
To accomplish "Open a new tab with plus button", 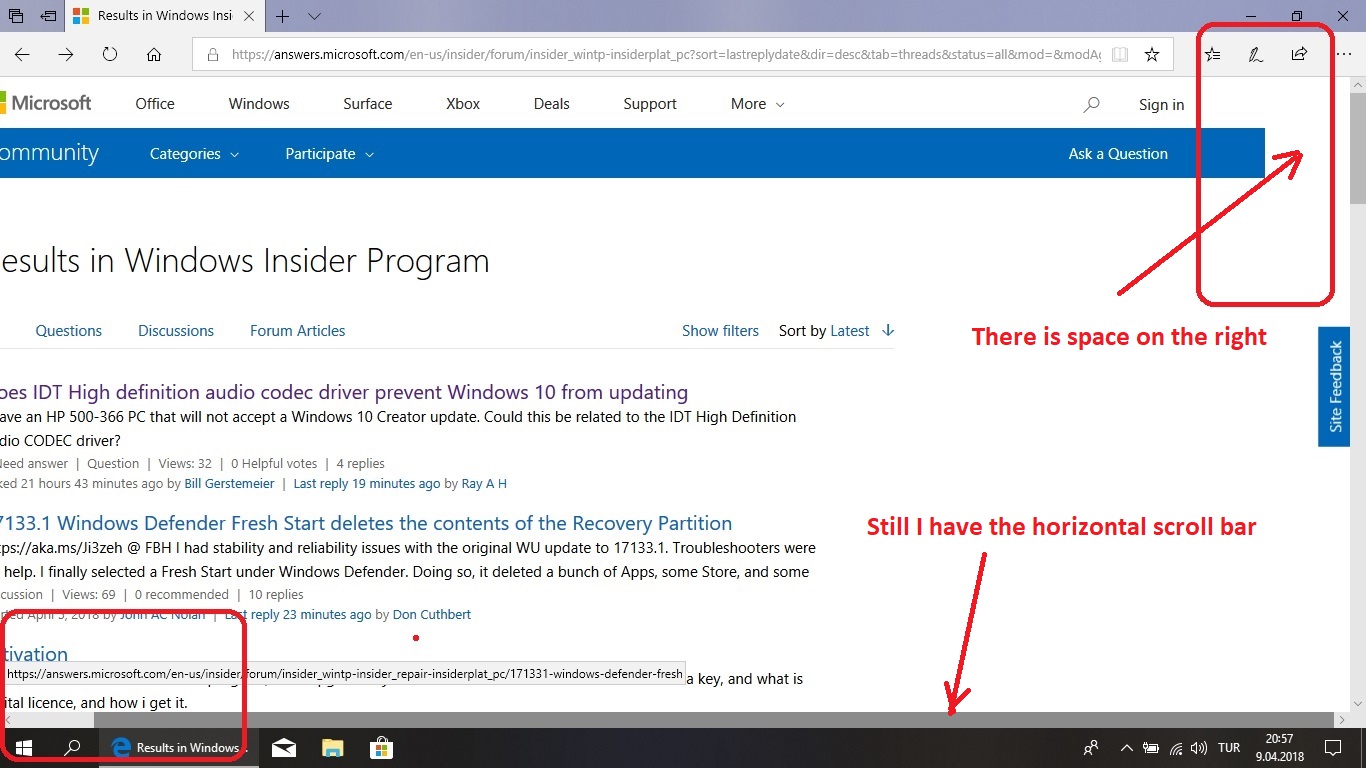I will (283, 16).
